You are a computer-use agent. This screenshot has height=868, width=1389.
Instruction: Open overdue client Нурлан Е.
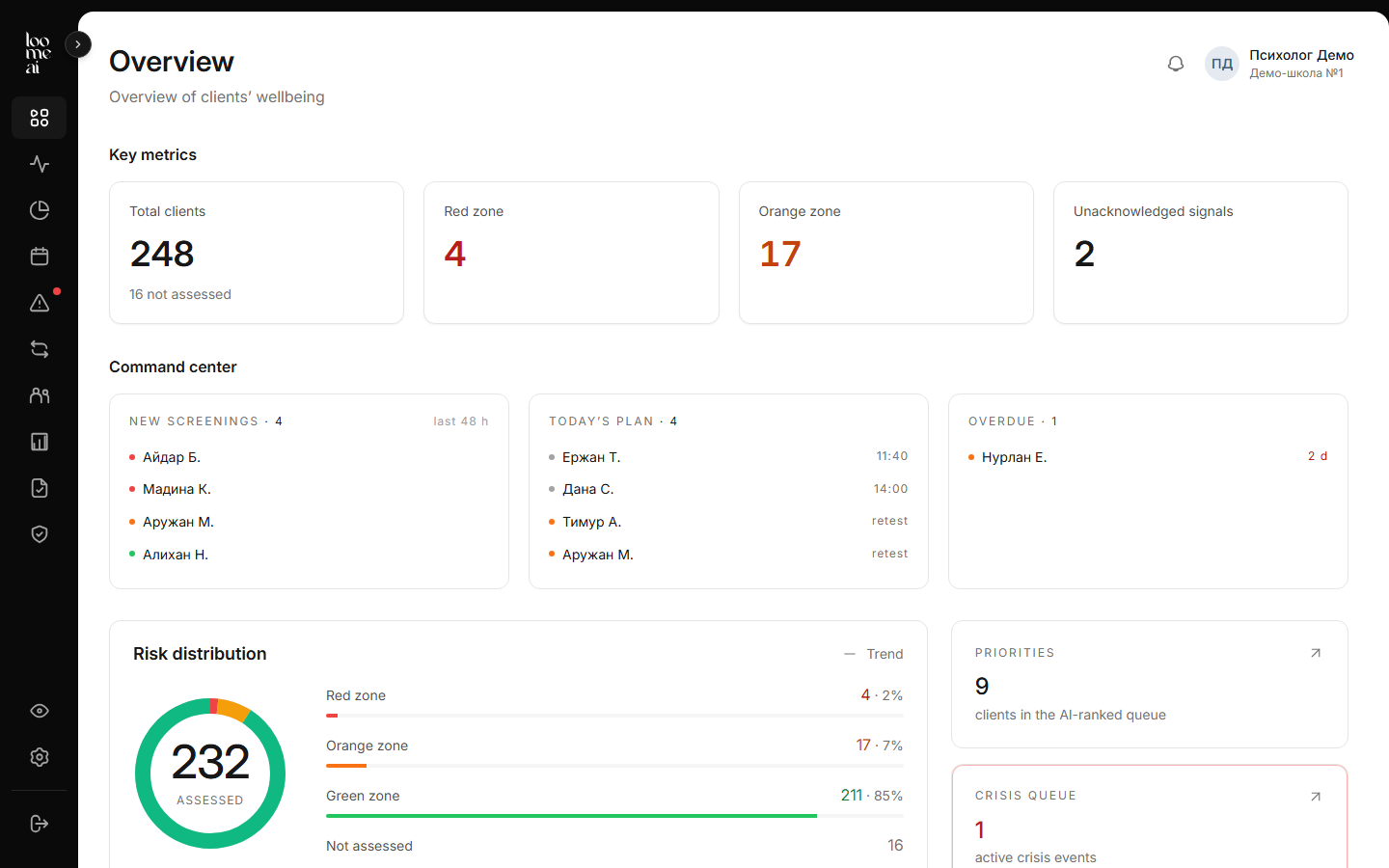click(x=1148, y=457)
